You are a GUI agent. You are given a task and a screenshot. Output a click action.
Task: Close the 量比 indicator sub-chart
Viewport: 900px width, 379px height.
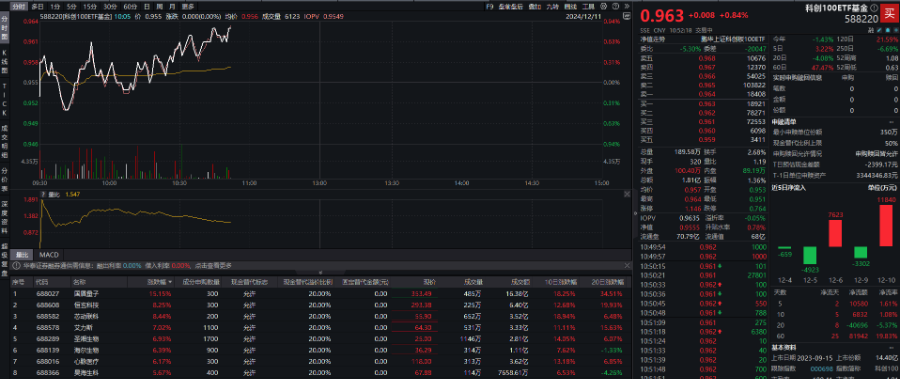(x=627, y=194)
